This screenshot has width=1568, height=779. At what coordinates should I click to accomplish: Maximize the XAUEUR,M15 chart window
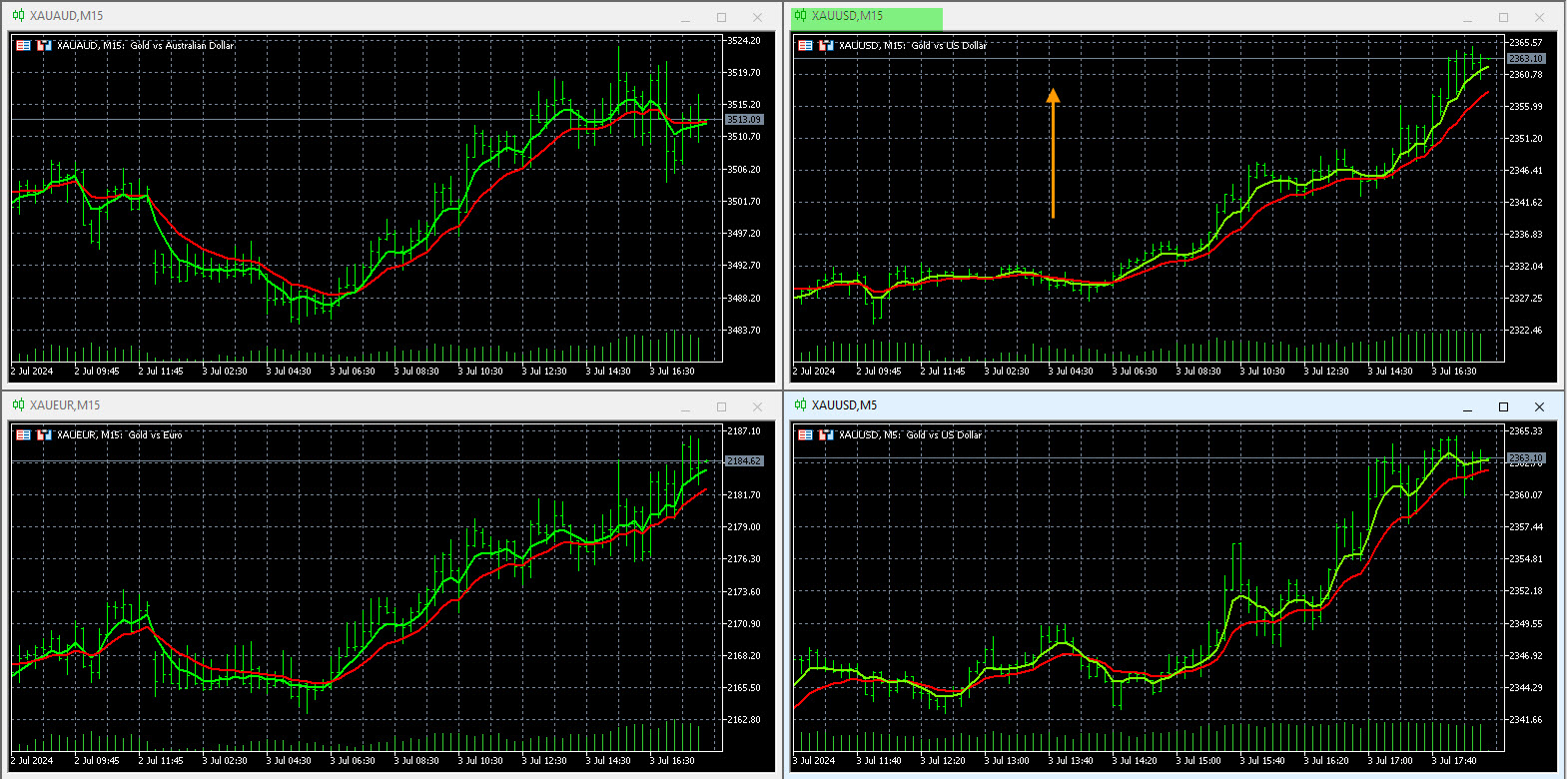click(721, 406)
